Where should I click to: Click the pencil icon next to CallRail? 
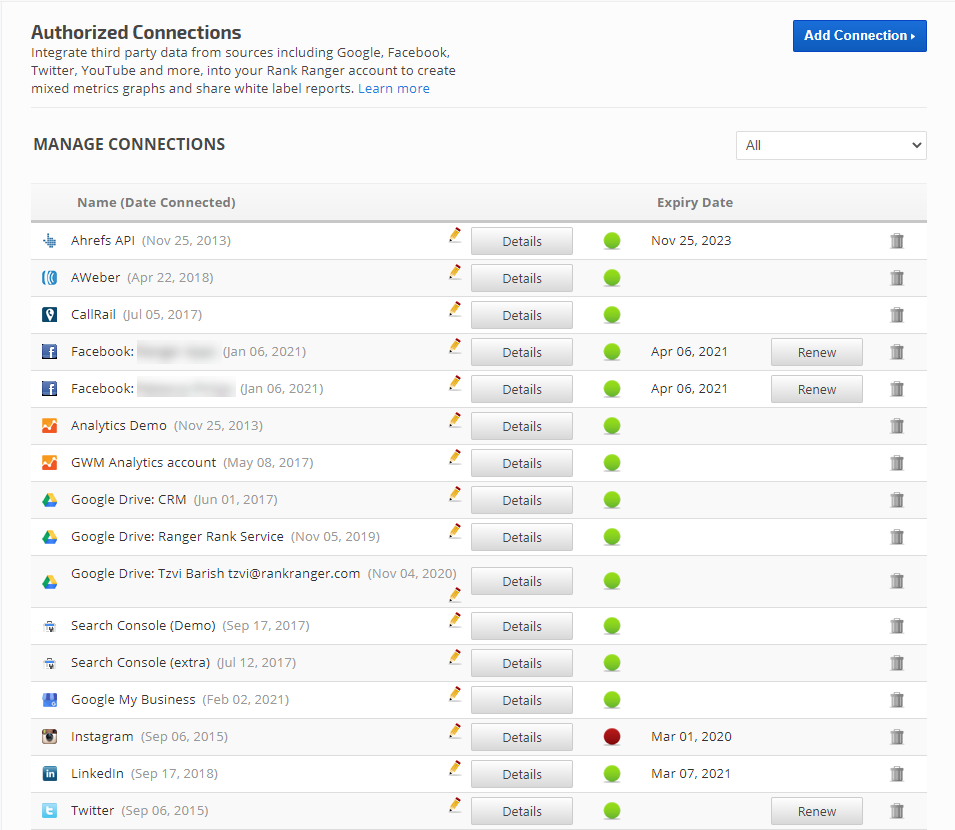point(455,309)
